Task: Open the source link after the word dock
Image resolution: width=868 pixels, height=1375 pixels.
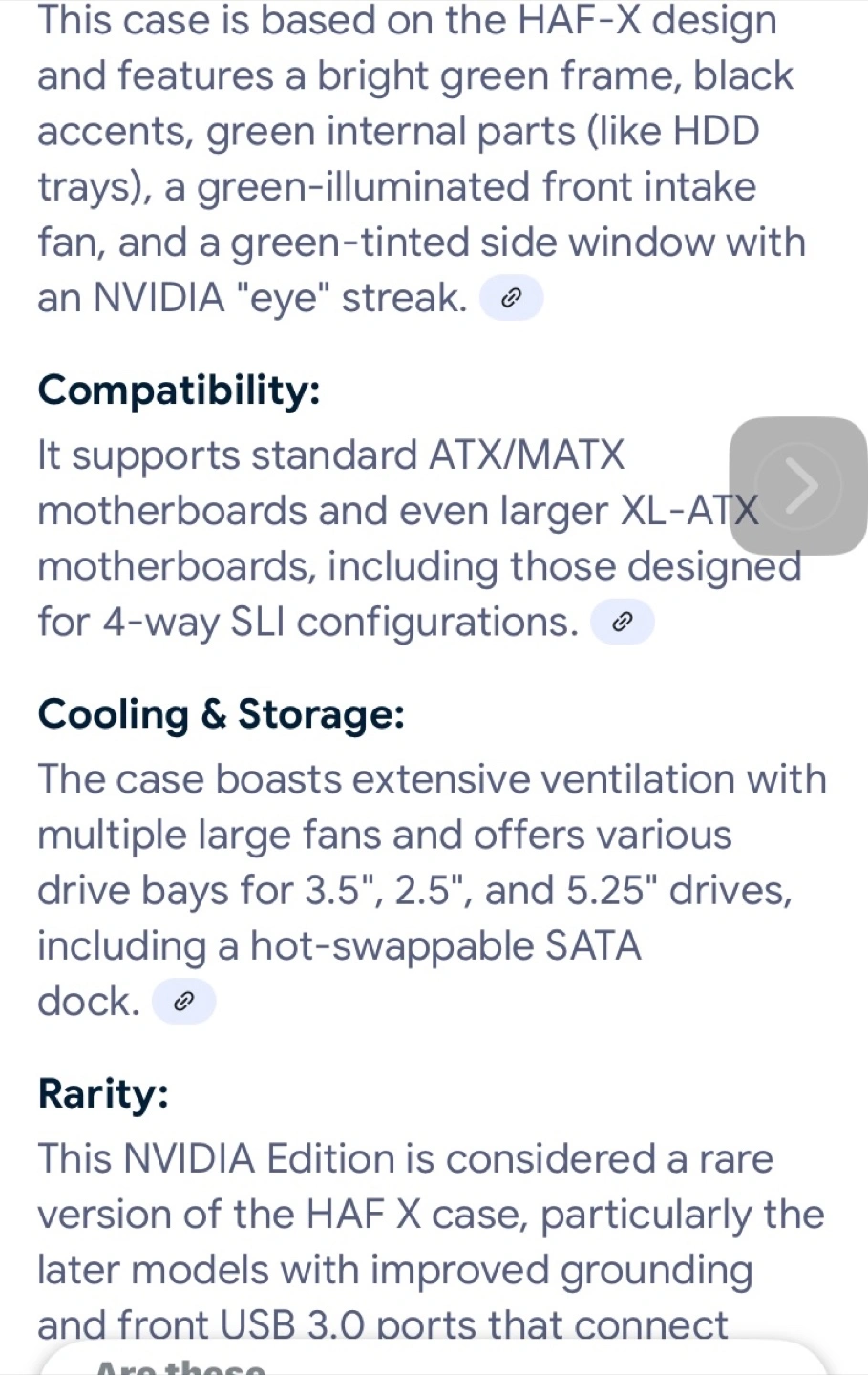Action: coord(184,1002)
